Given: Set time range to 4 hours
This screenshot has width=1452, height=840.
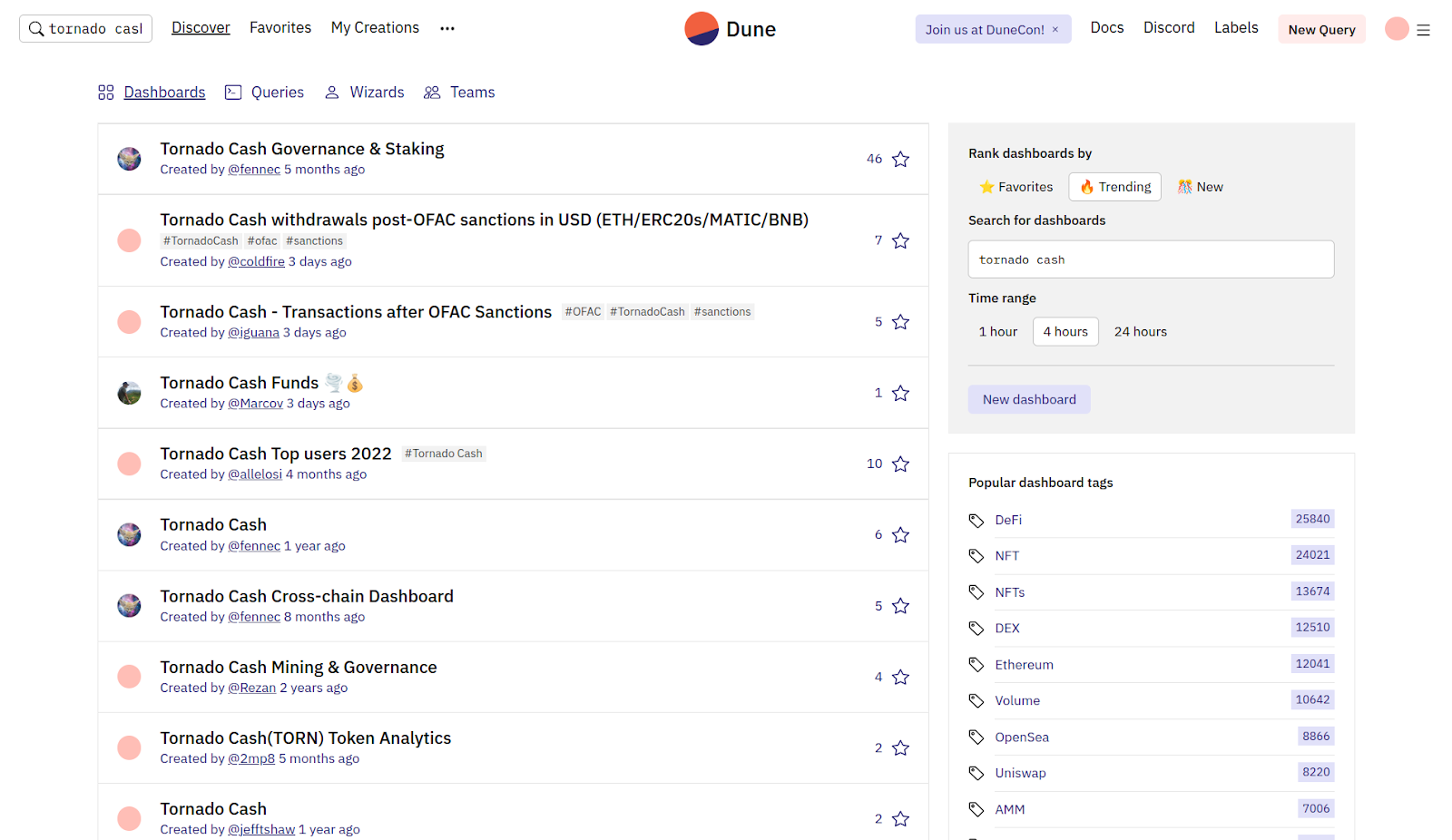Looking at the screenshot, I should click(1065, 332).
